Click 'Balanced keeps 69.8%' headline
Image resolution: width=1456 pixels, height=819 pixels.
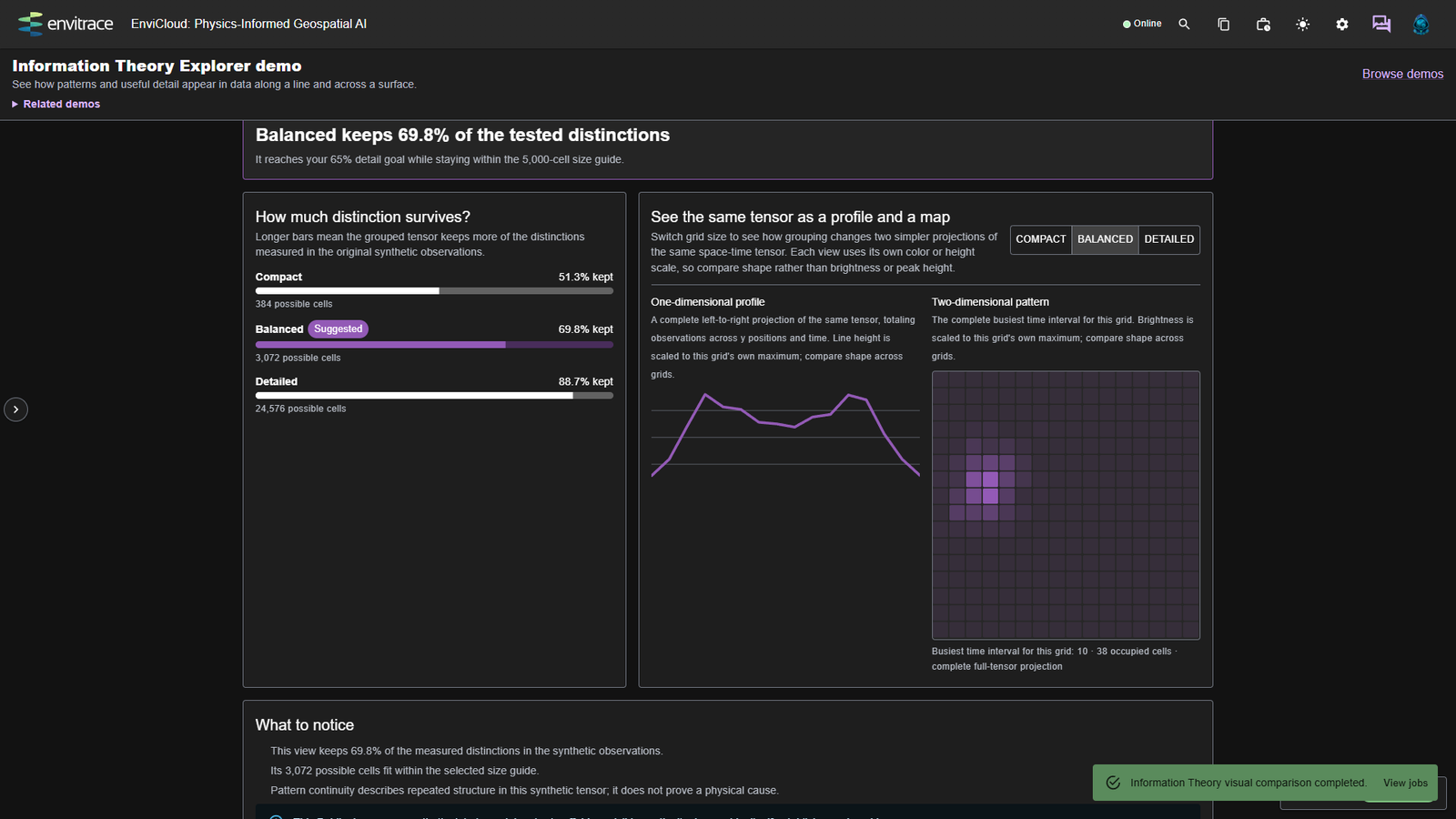click(x=462, y=135)
